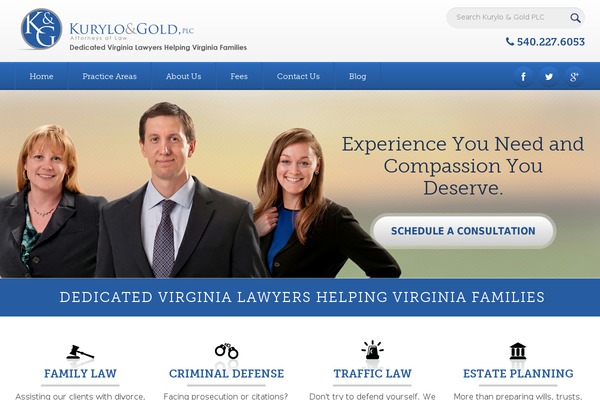This screenshot has height=400, width=600.
Task: Open the Practice Areas menu
Action: tap(109, 76)
